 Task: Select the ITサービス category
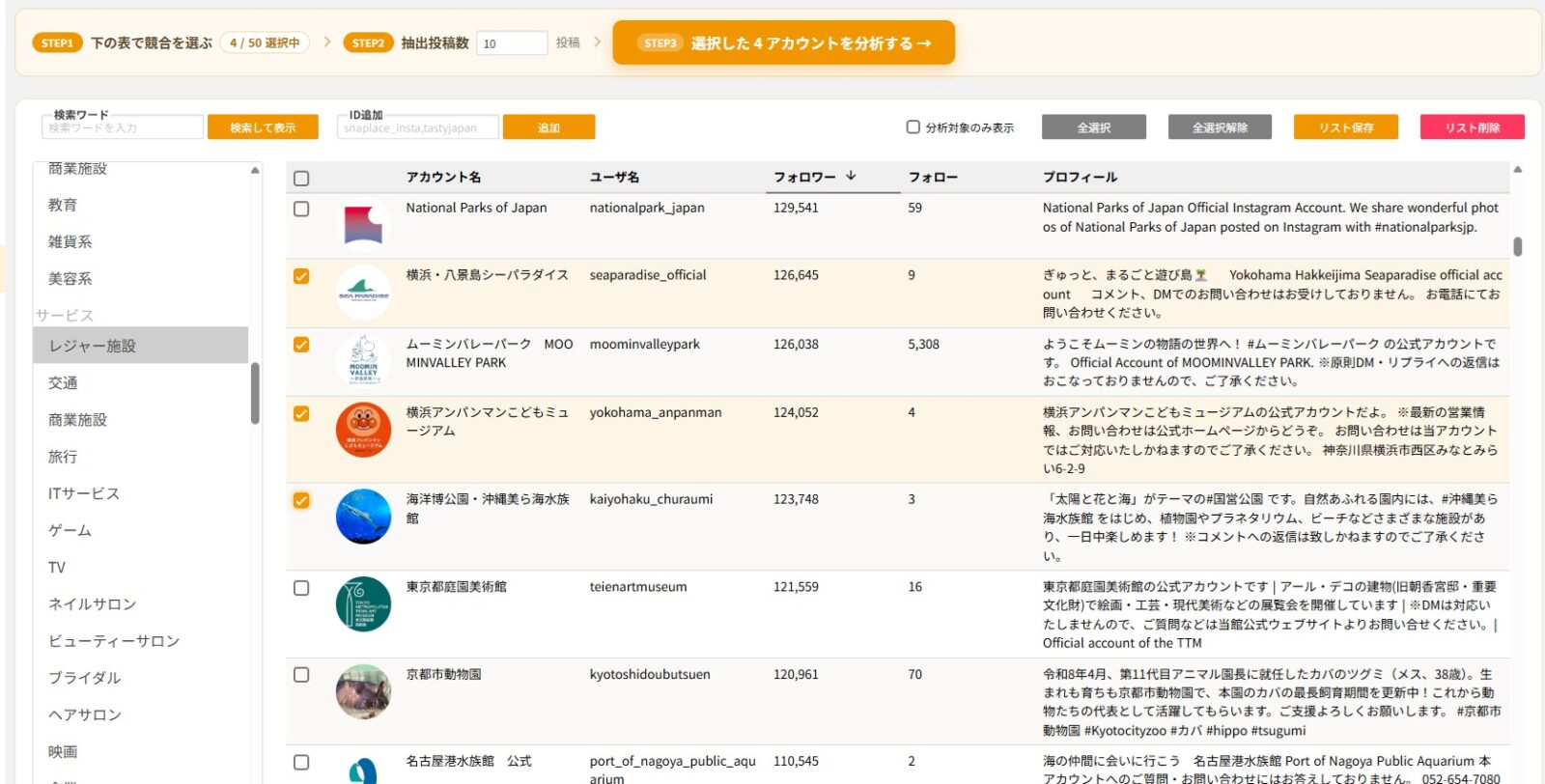click(140, 493)
